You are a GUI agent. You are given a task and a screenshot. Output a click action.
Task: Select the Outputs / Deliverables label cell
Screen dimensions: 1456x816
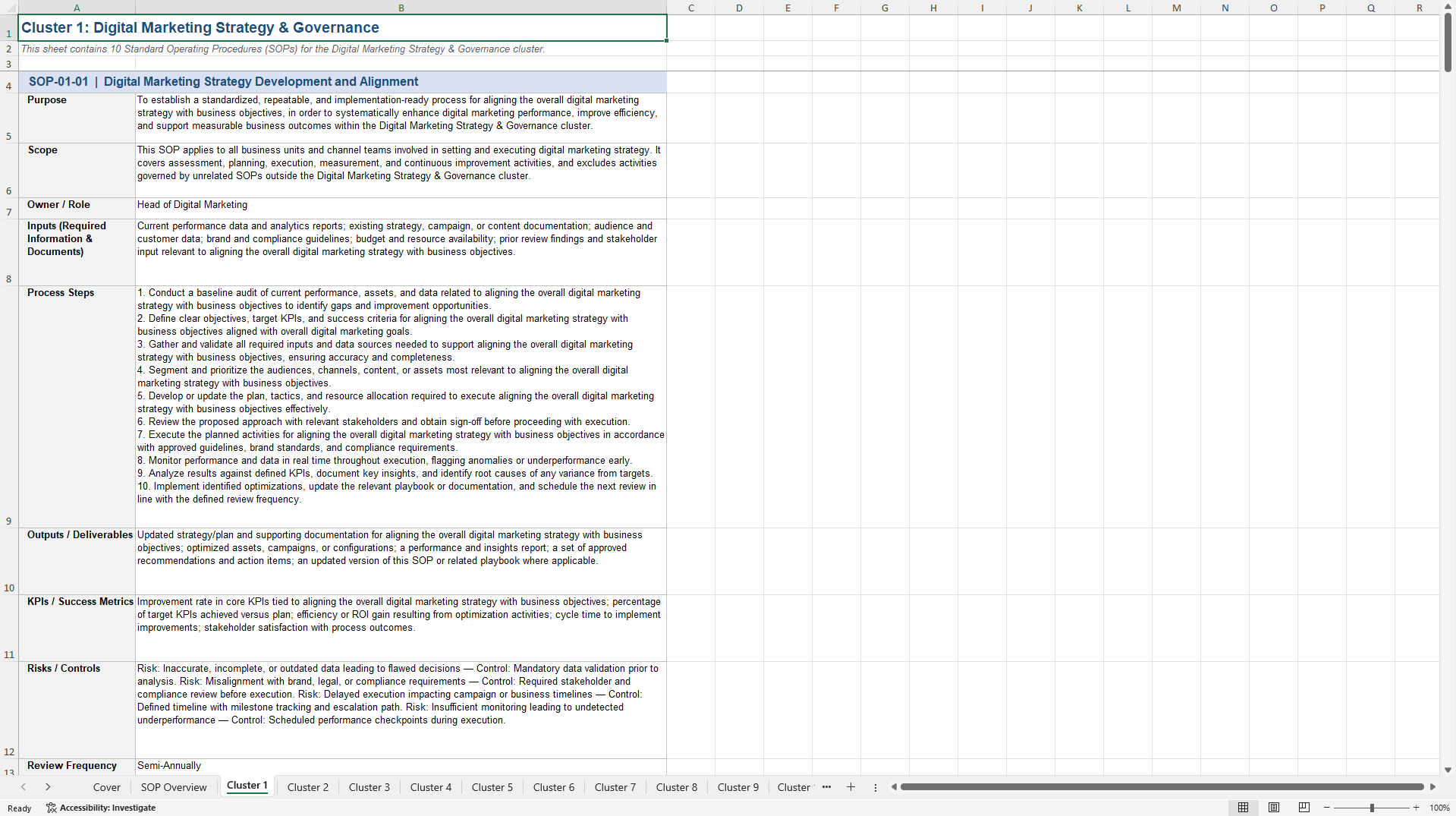tap(77, 562)
